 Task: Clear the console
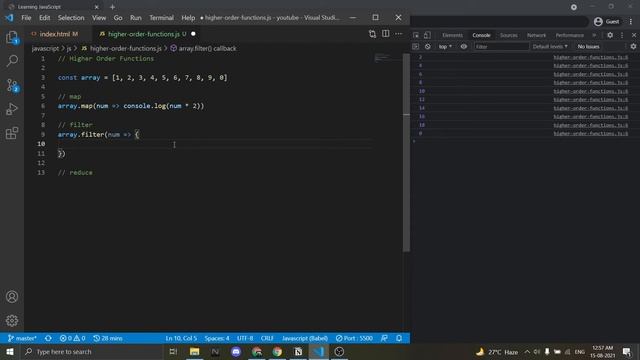click(427, 47)
